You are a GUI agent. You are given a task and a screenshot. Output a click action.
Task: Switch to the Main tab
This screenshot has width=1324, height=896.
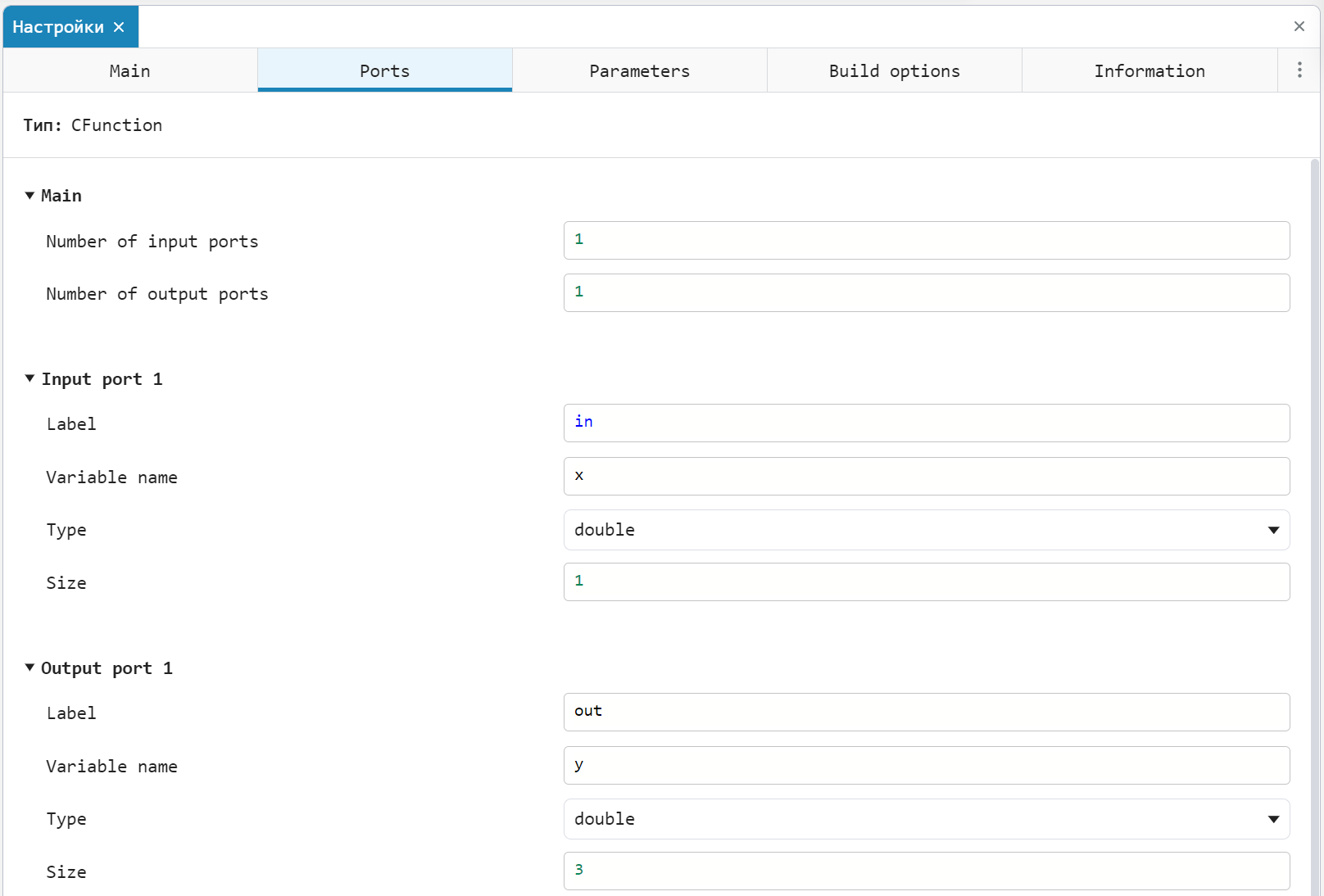tap(130, 71)
